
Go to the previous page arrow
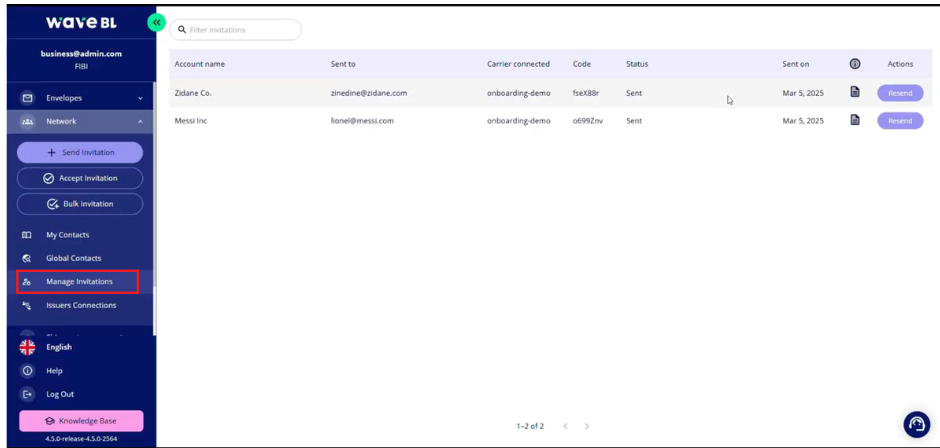click(x=565, y=426)
